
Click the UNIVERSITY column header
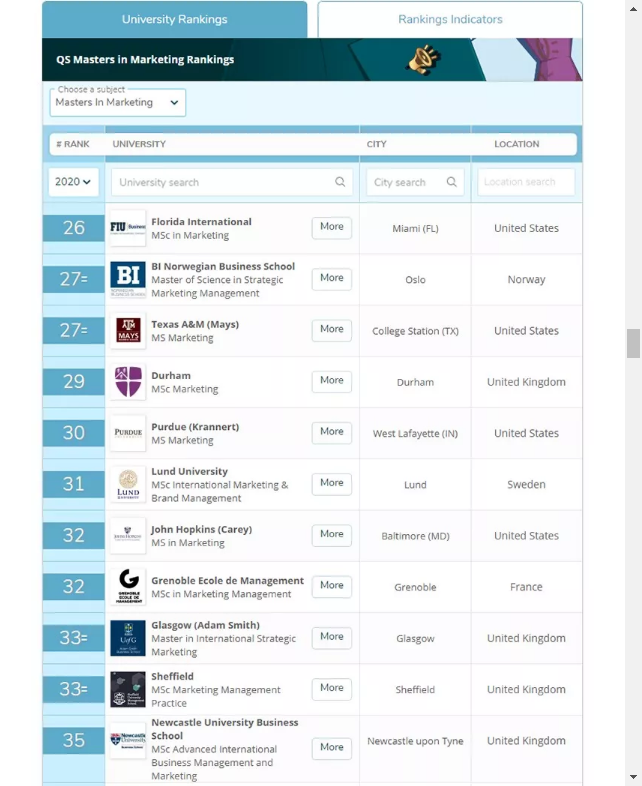tap(139, 144)
